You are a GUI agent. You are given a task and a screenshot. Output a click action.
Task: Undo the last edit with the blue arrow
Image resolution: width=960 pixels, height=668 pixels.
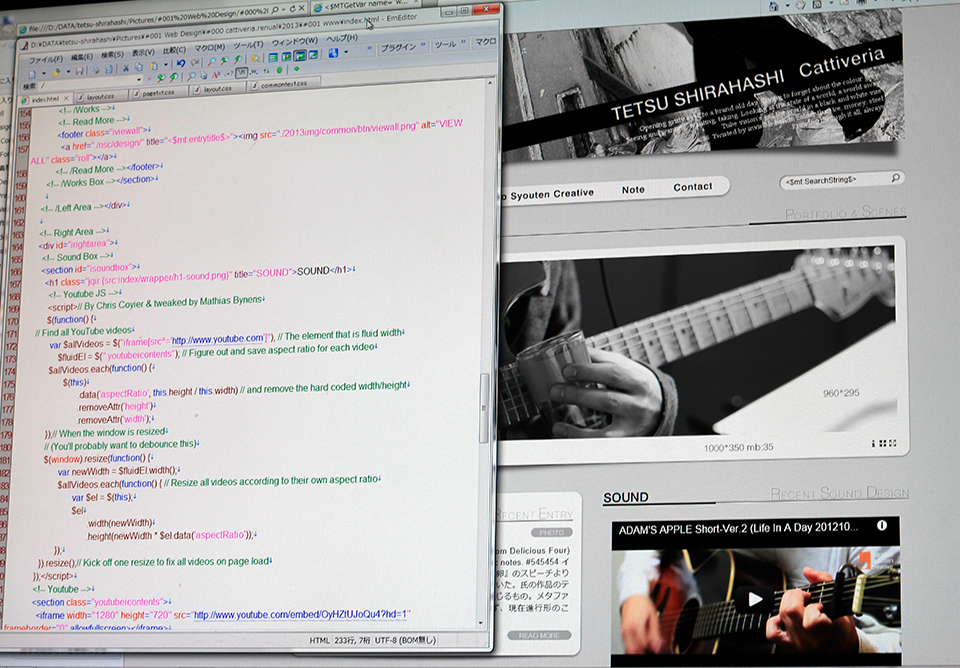click(x=181, y=64)
